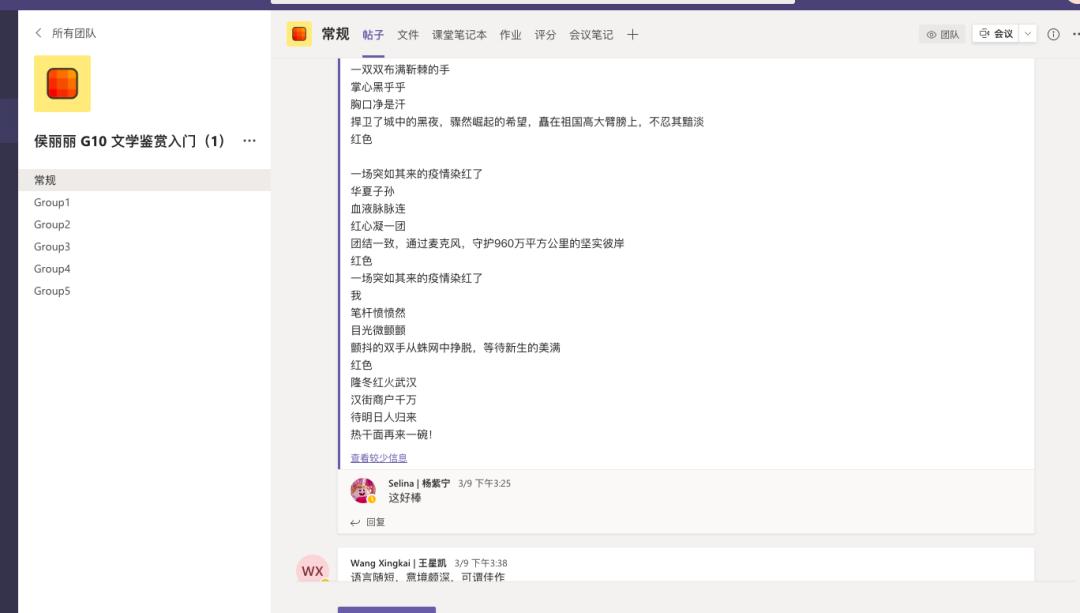The height and width of the screenshot is (613, 1080).
Task: Expand the more options menu top right
Action: [1075, 33]
